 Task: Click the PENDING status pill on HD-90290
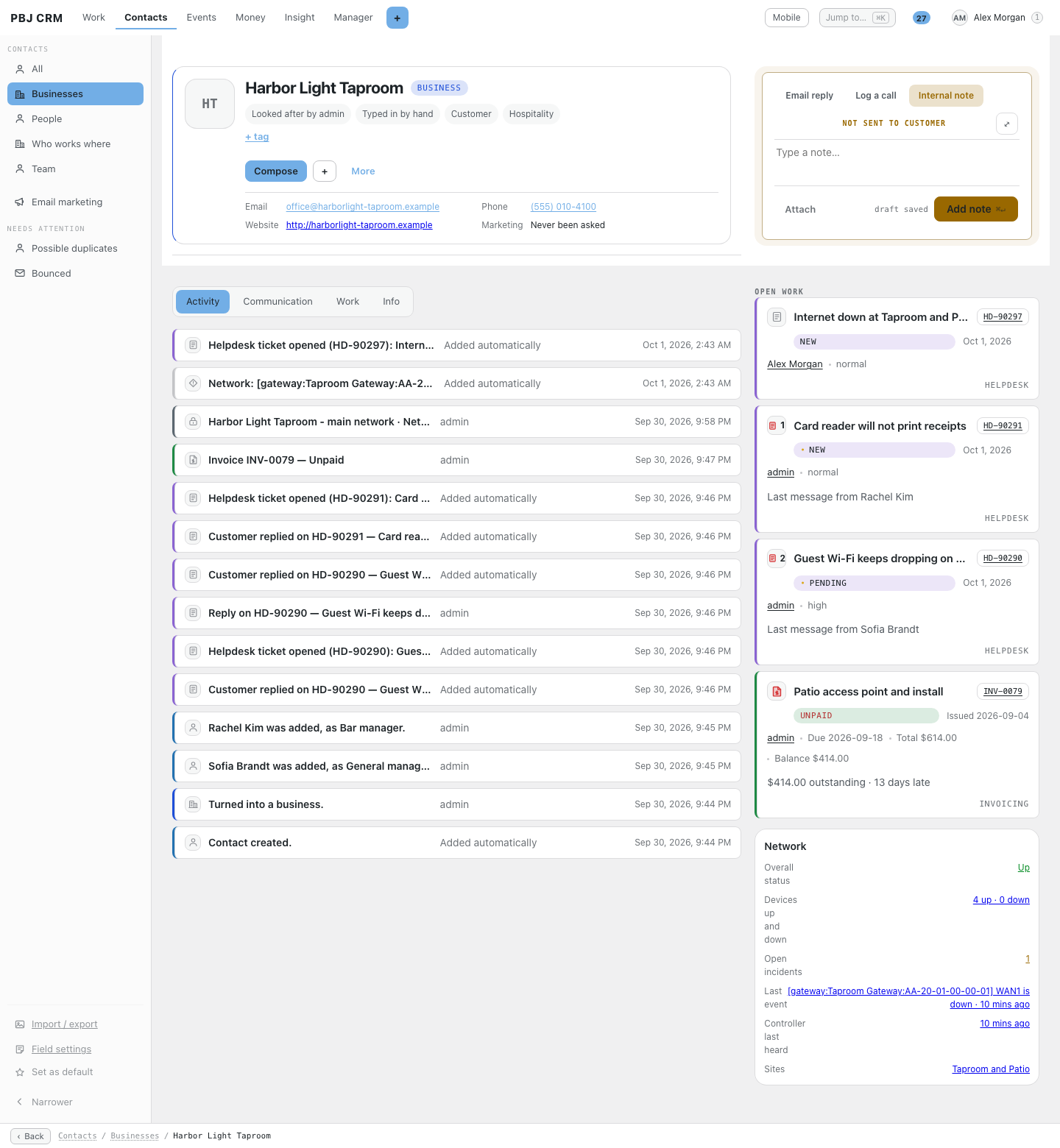point(875,583)
